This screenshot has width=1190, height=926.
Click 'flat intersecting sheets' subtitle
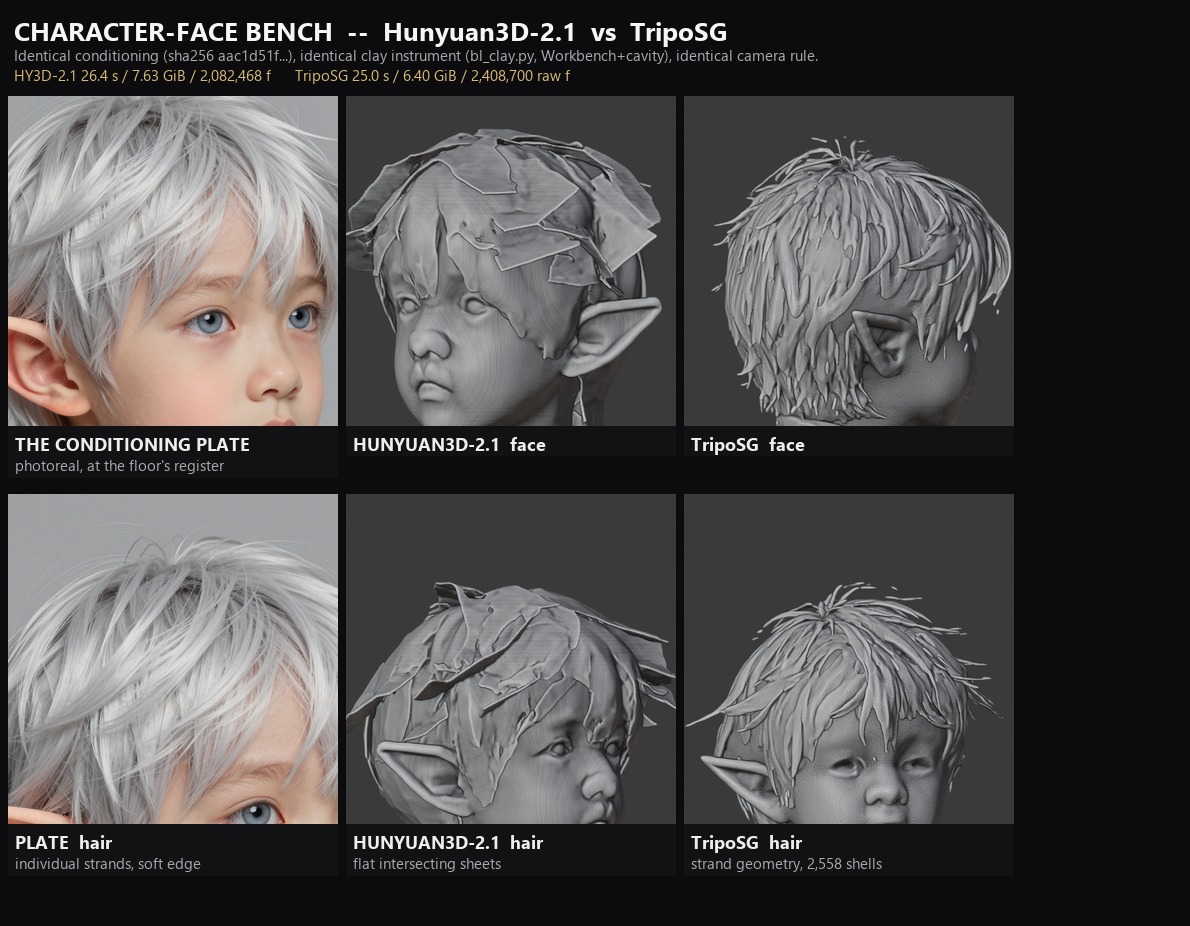pos(427,864)
